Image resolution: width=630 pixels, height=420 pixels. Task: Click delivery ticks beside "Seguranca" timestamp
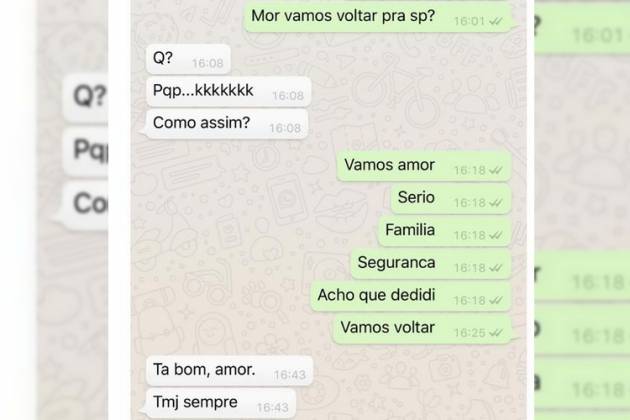496,268
